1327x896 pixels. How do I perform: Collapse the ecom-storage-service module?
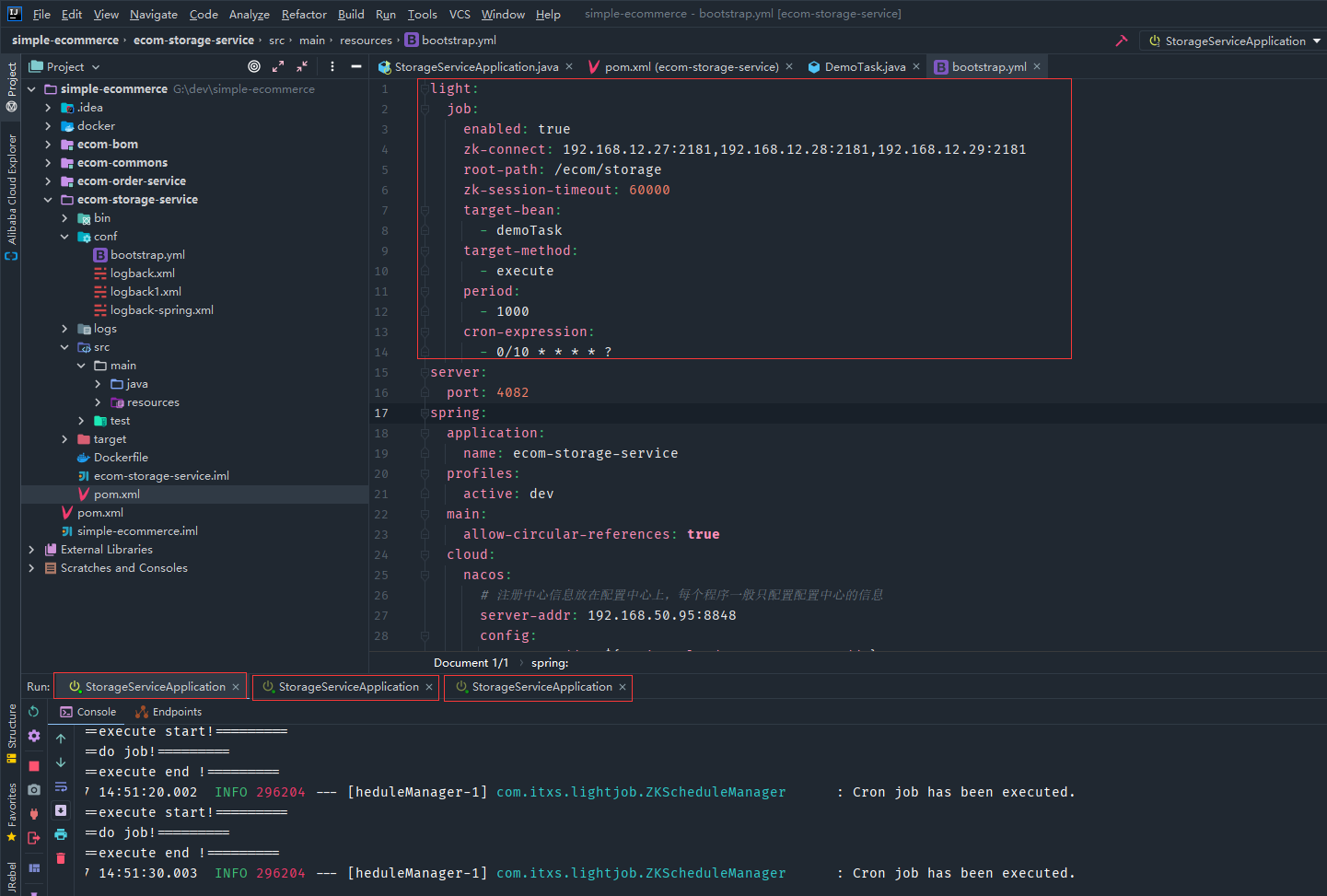point(48,200)
